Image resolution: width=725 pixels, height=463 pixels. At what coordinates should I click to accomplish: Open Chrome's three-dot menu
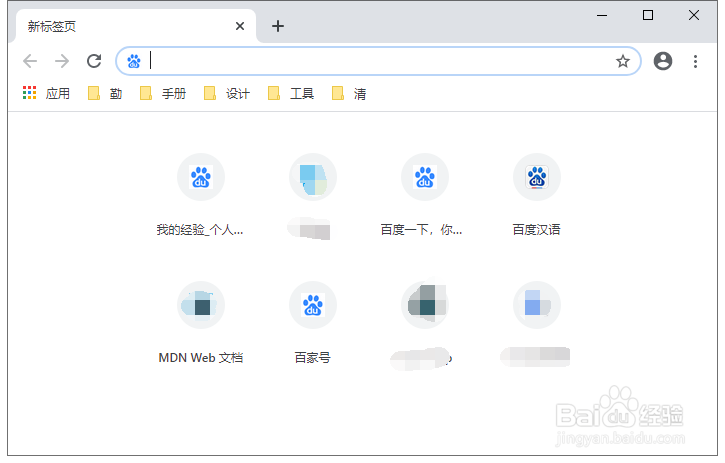pyautogui.click(x=695, y=61)
